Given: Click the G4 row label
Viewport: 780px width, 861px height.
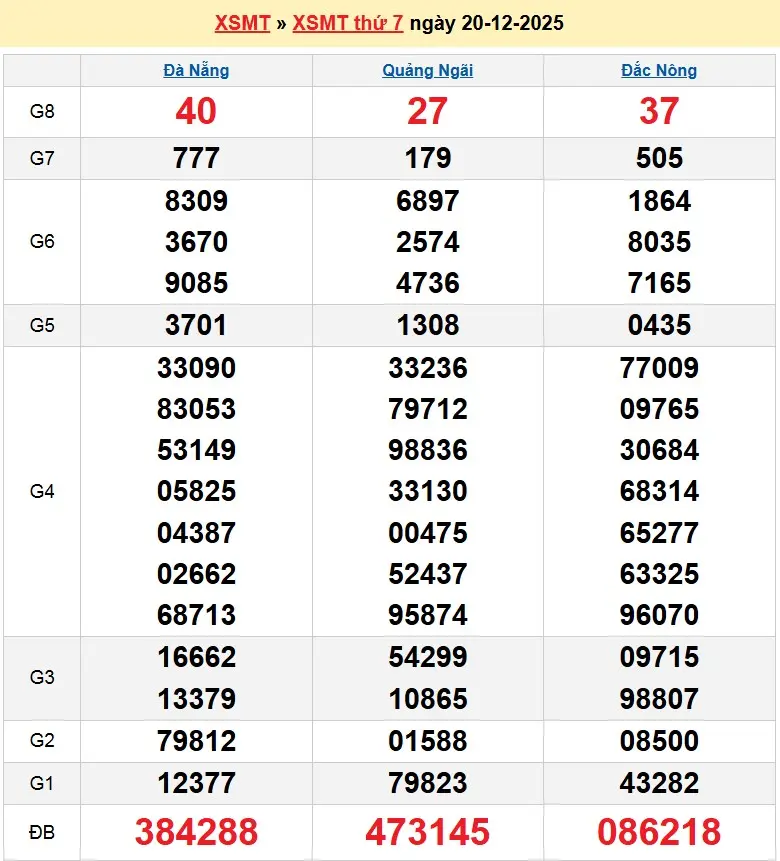Looking at the screenshot, I should point(42,491).
